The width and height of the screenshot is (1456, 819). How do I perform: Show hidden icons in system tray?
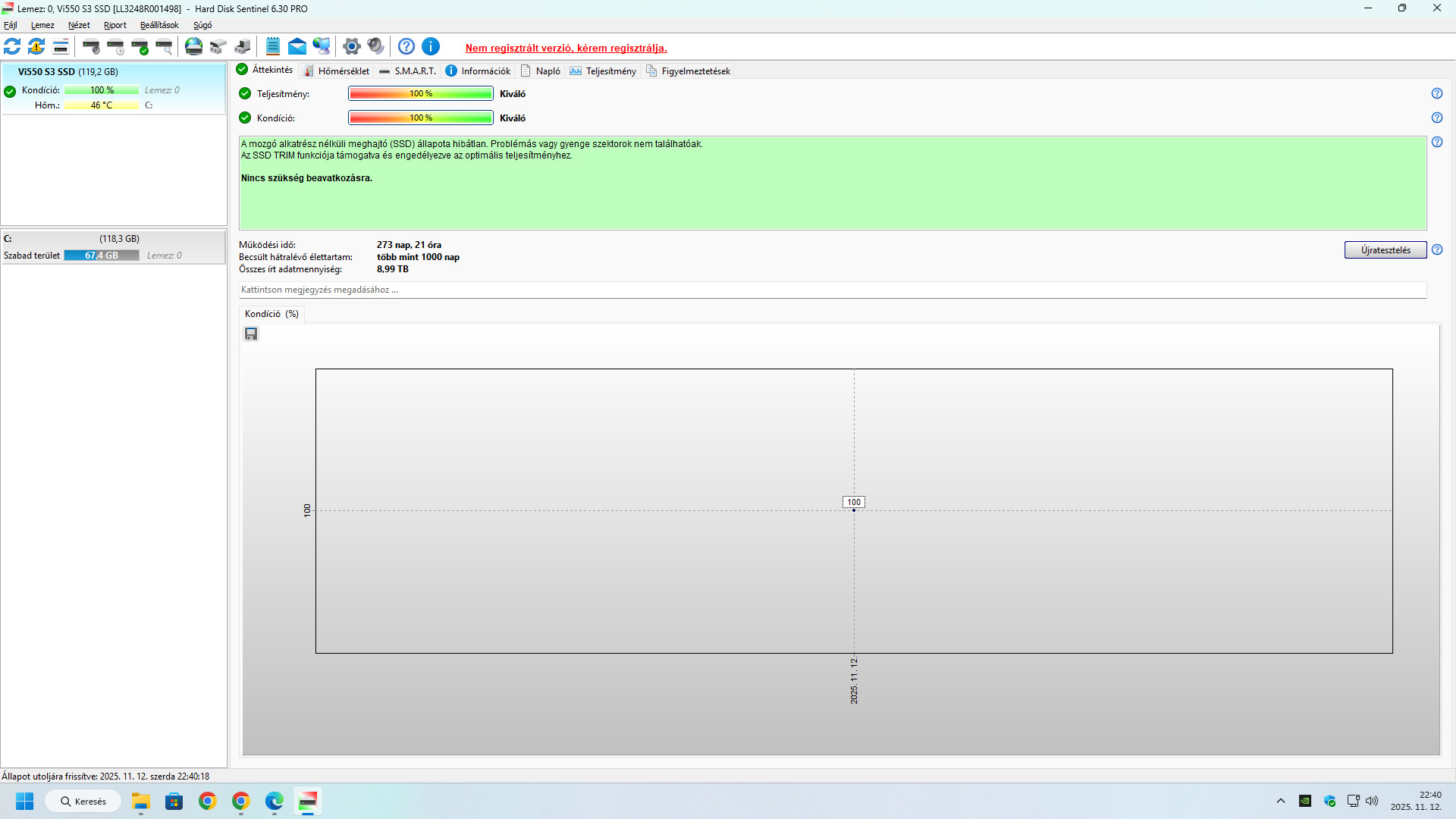1281,801
